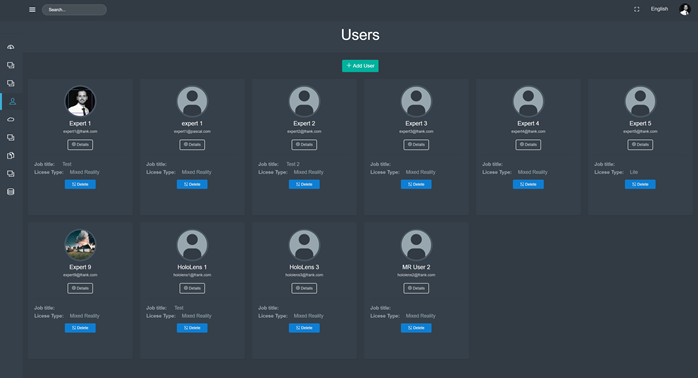
Task: Delete the HoloLens 1 user
Action: click(x=192, y=328)
